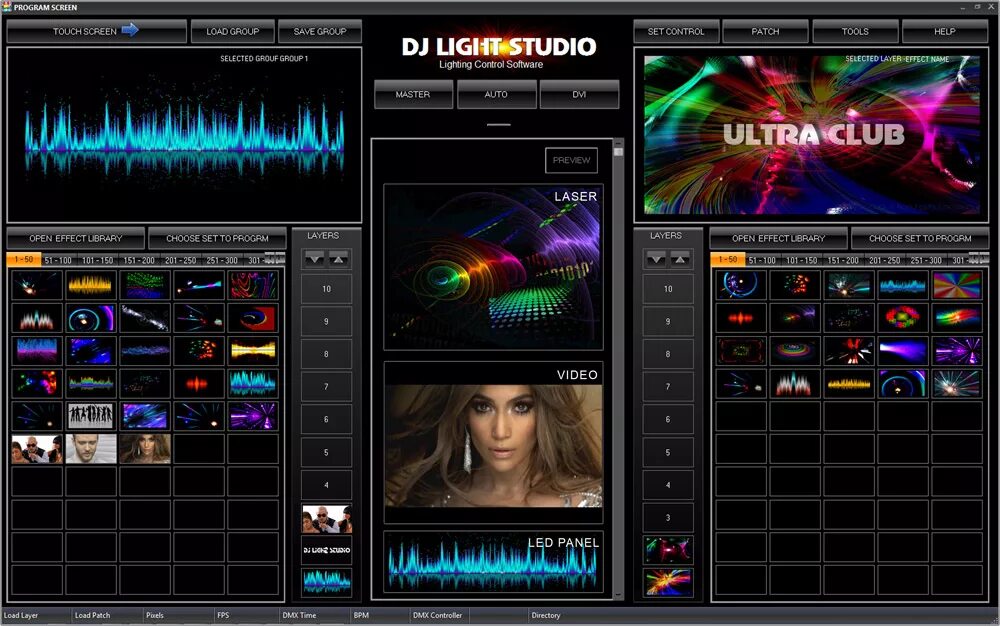
Task: Open the 51 - 100 tab in right panel
Action: 762,260
